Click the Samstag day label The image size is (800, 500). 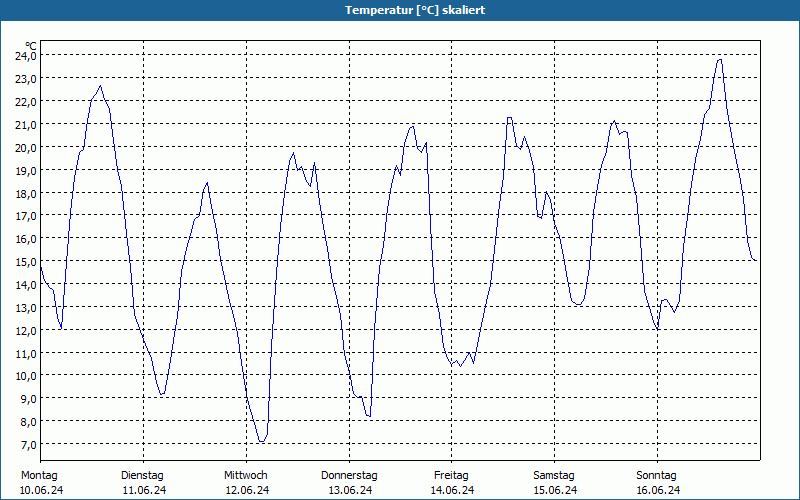tap(554, 476)
